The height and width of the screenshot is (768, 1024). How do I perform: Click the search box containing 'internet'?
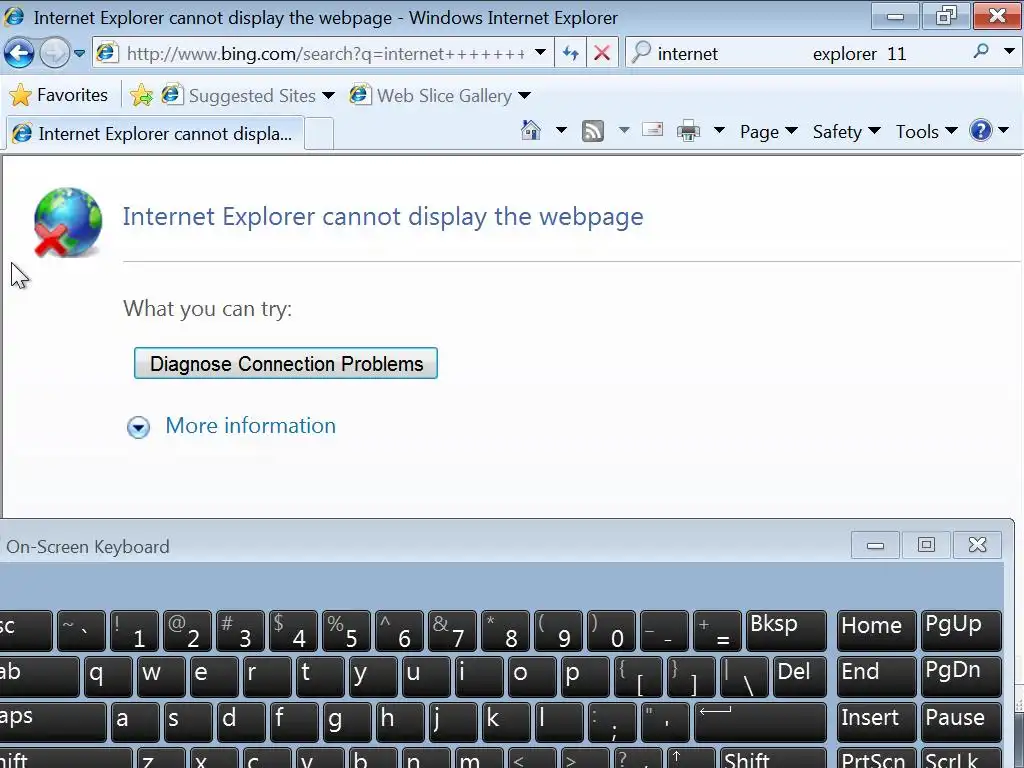[x=797, y=53]
